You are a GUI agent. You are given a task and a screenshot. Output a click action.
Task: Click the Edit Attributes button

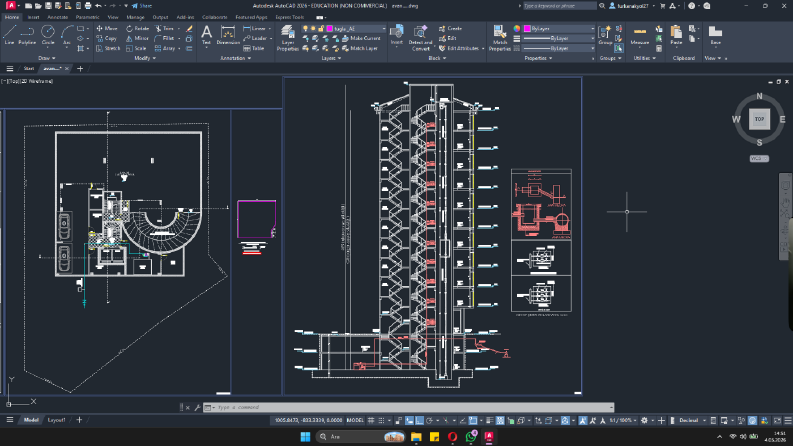pos(459,49)
